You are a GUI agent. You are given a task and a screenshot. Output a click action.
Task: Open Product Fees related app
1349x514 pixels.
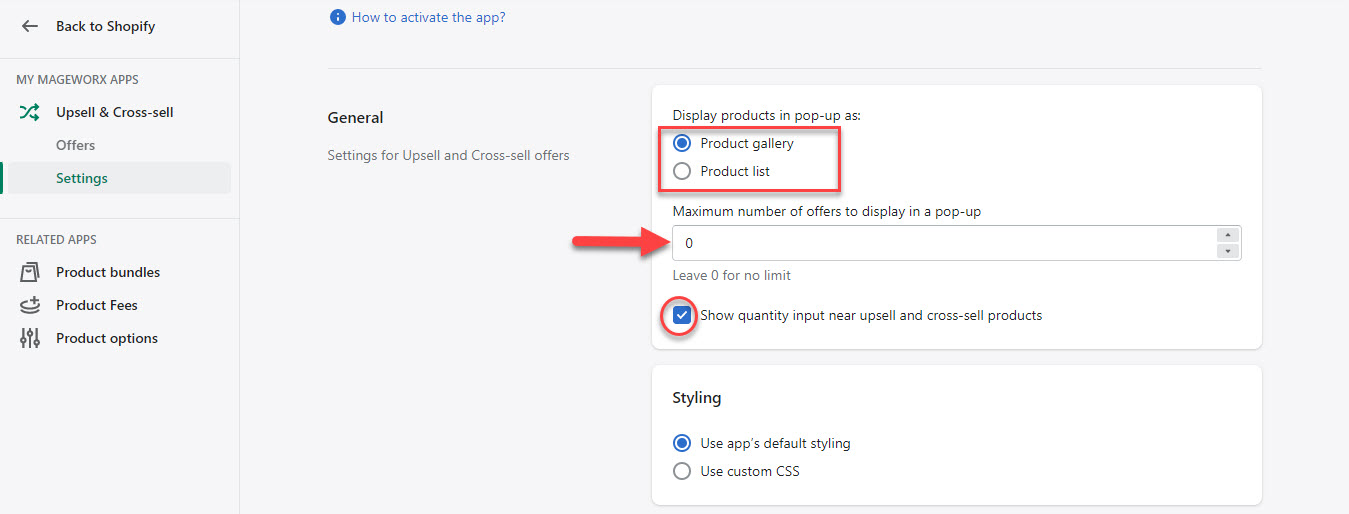pos(97,305)
